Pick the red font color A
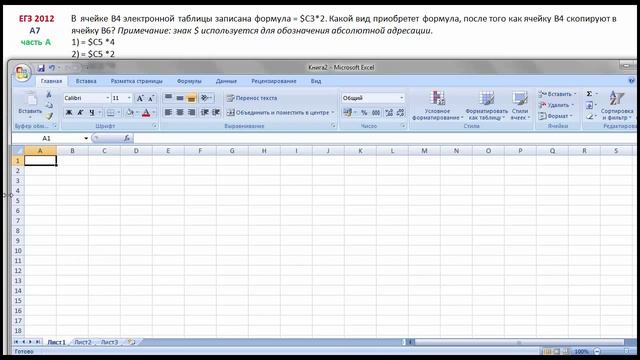This screenshot has height=360, width=640. (146, 113)
